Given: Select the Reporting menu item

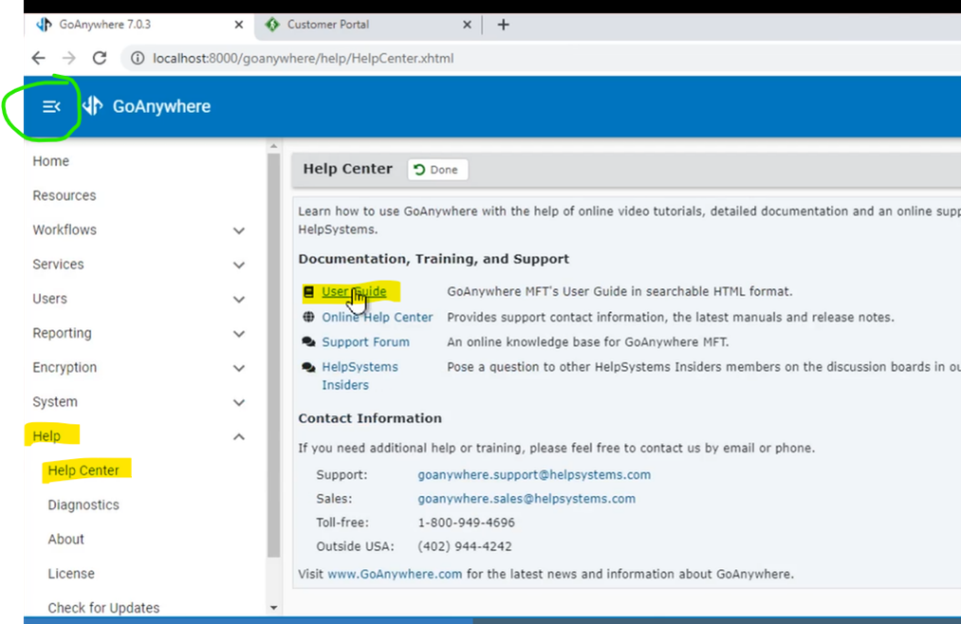Looking at the screenshot, I should tap(62, 333).
